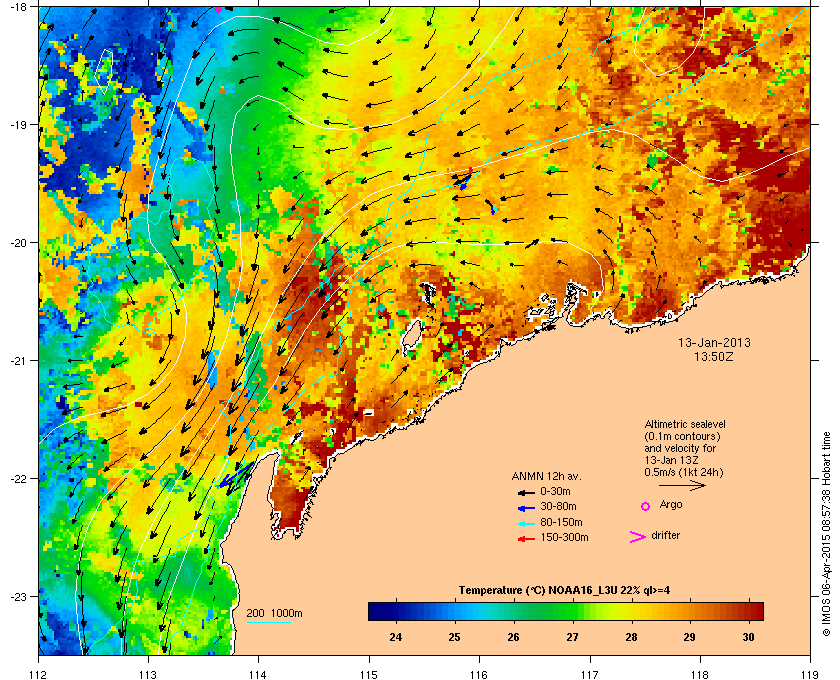Click the latitude axis label '-19'
Viewport: 840px width, 680px height.
18,124
